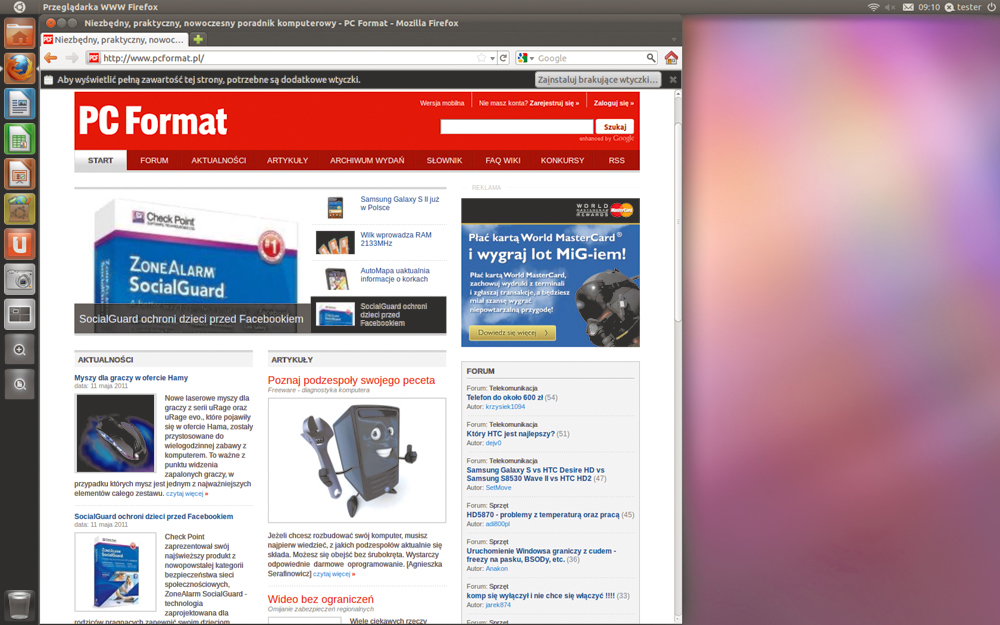1000x625 pixels.
Task: Click in the PC Format site search field
Action: coord(516,127)
